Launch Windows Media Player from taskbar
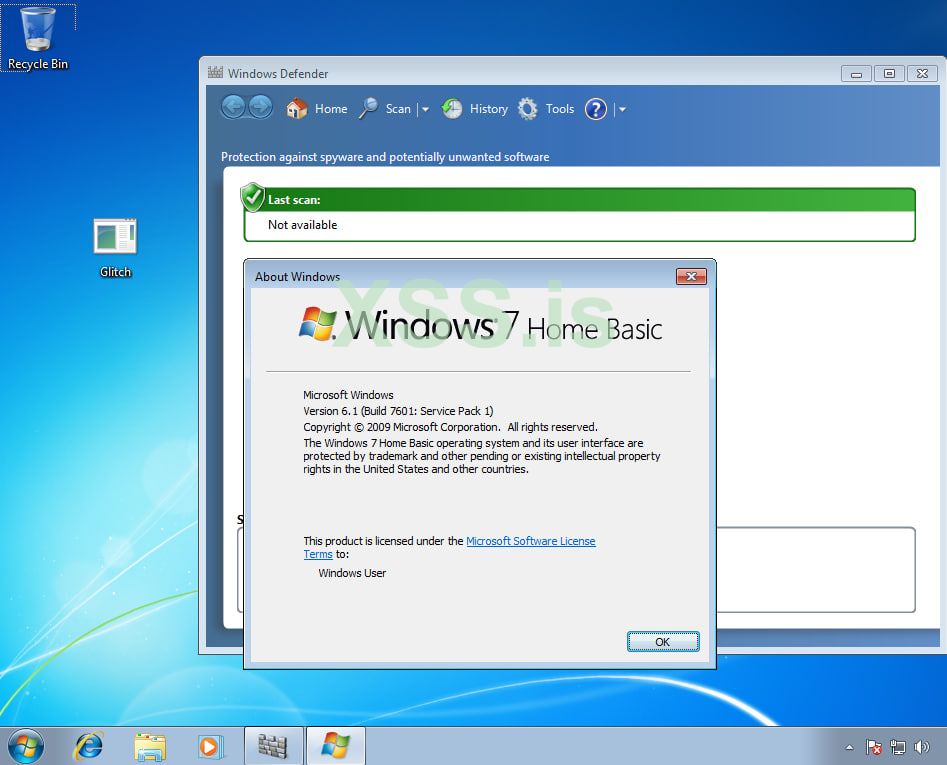The height and width of the screenshot is (765, 947). (x=211, y=747)
